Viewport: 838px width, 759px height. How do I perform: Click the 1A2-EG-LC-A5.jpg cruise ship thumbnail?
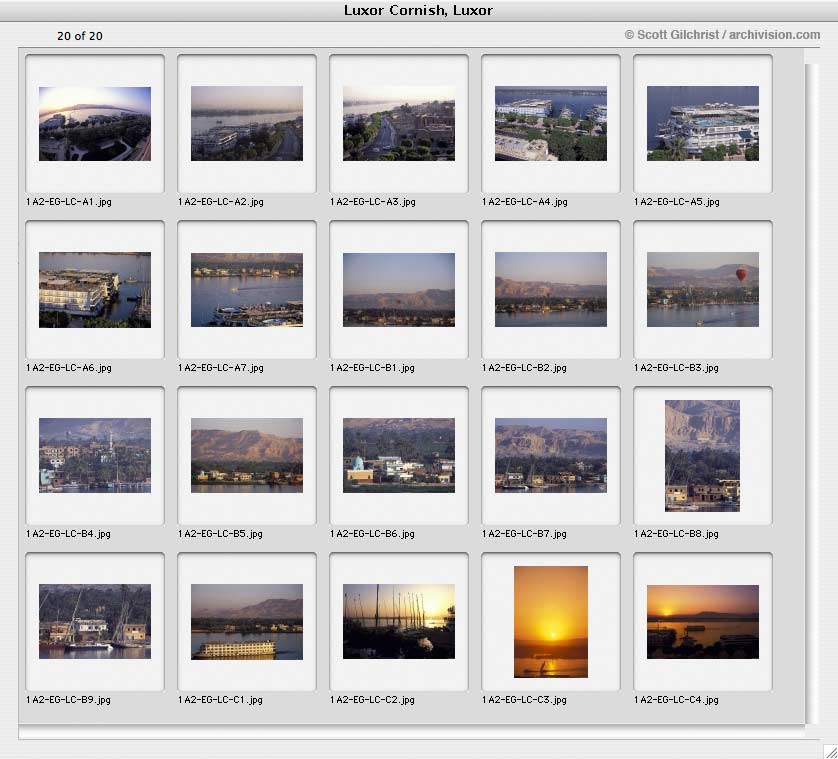pyautogui.click(x=703, y=123)
